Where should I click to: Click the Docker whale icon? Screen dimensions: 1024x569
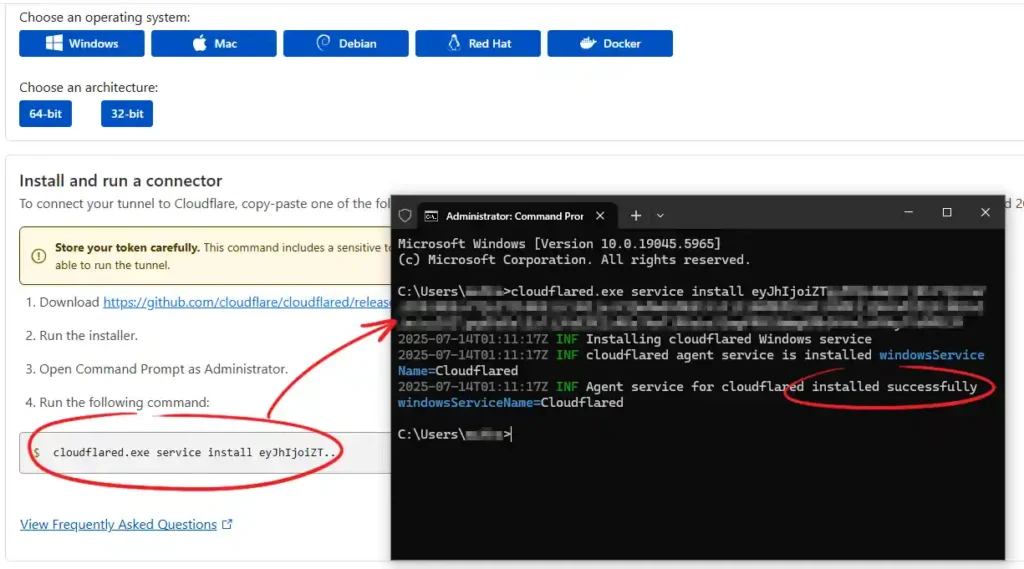(x=588, y=43)
